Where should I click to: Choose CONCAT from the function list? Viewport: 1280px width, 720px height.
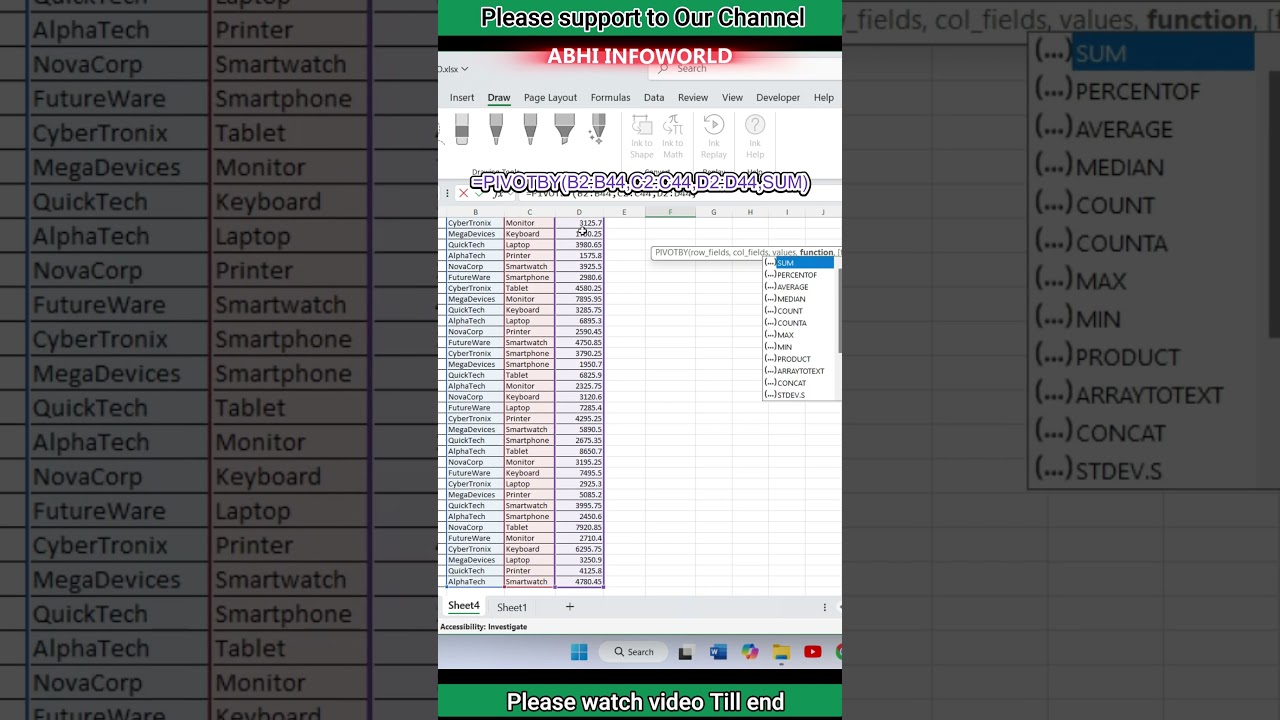point(798,383)
